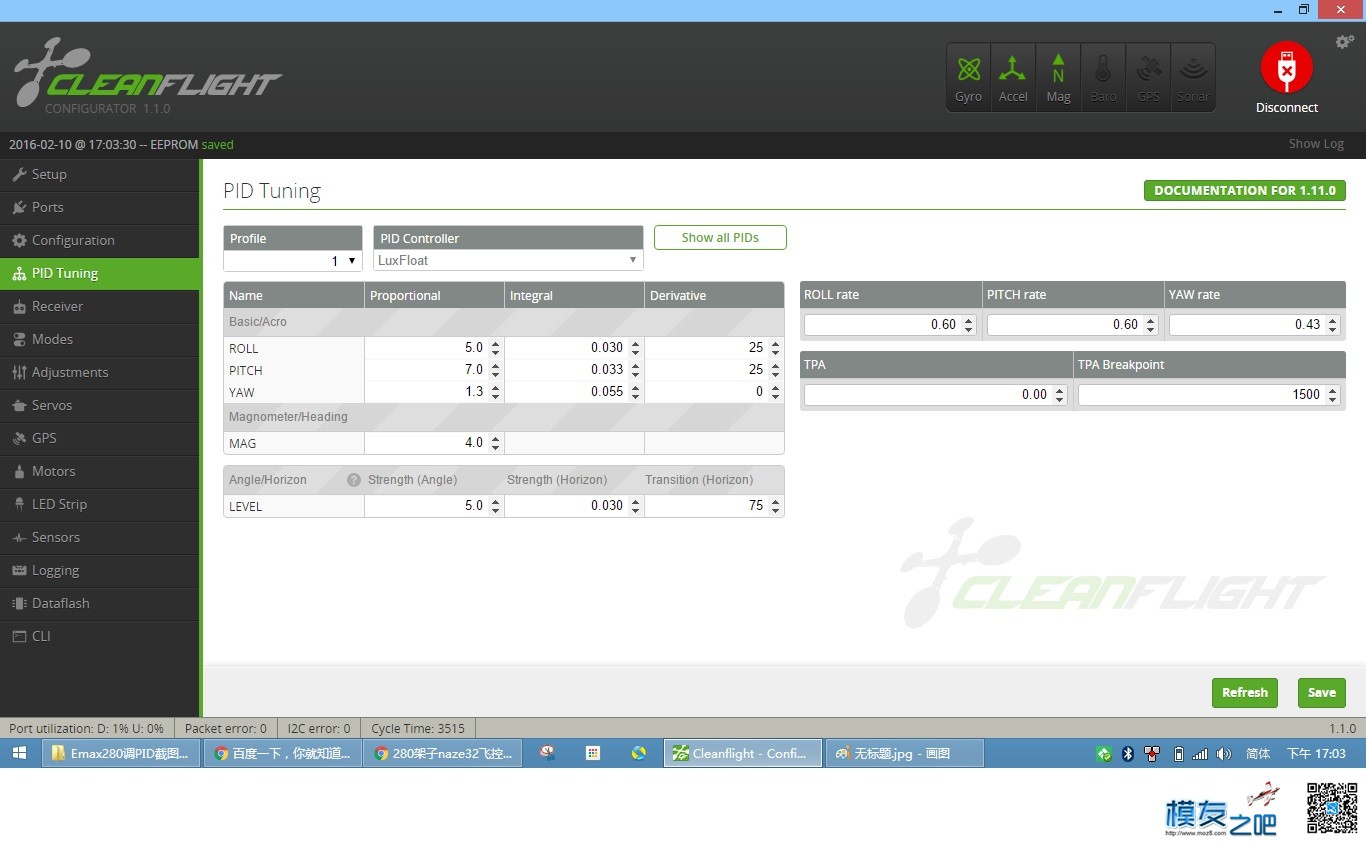Click the Bluetooth tray icon
The image size is (1366, 842).
point(1128,754)
